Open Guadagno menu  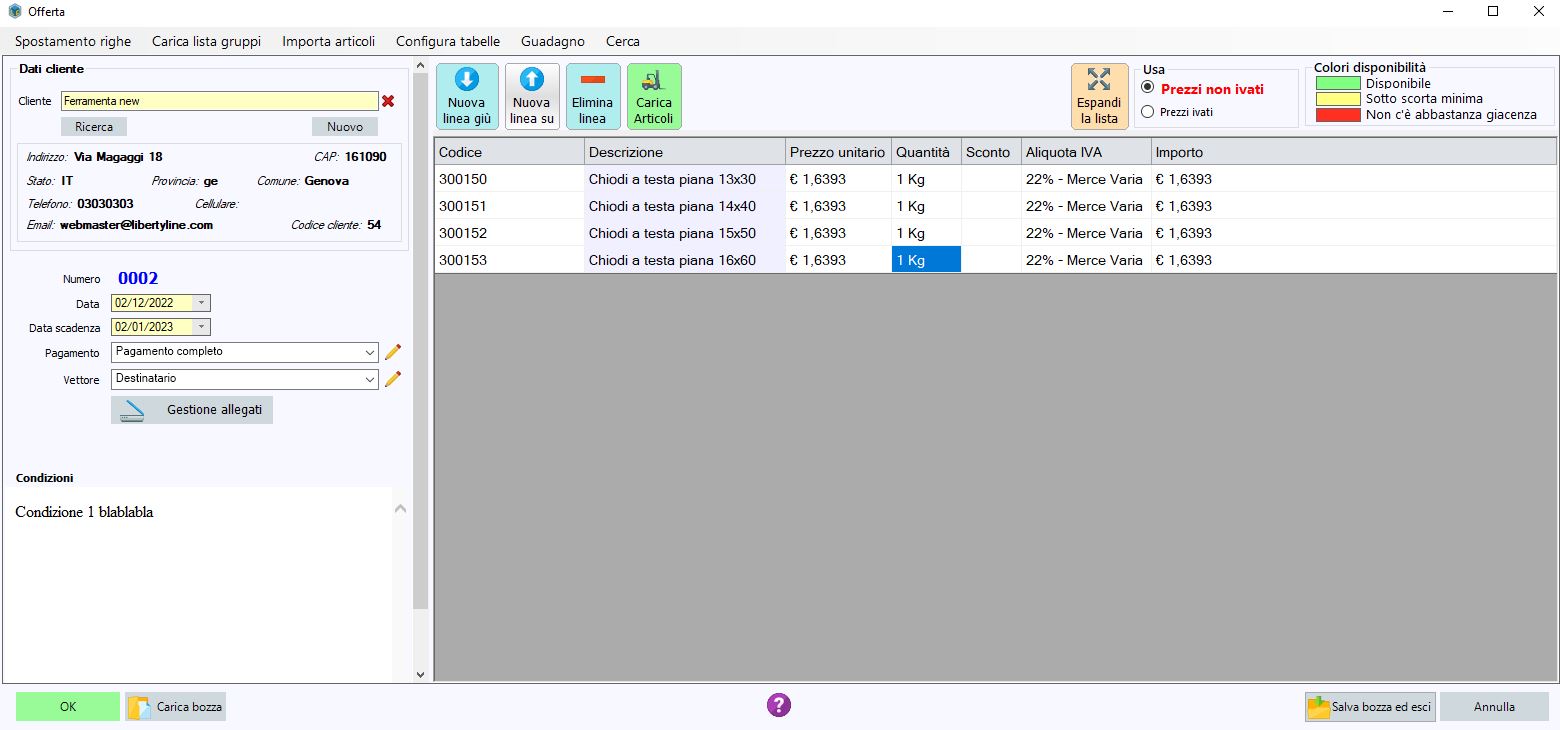click(553, 41)
